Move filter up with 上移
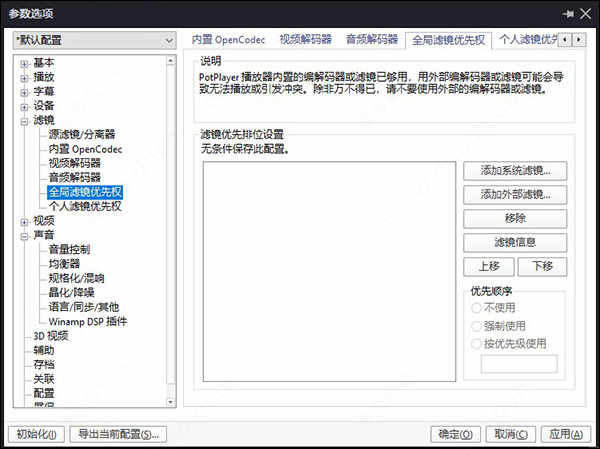 (489, 266)
